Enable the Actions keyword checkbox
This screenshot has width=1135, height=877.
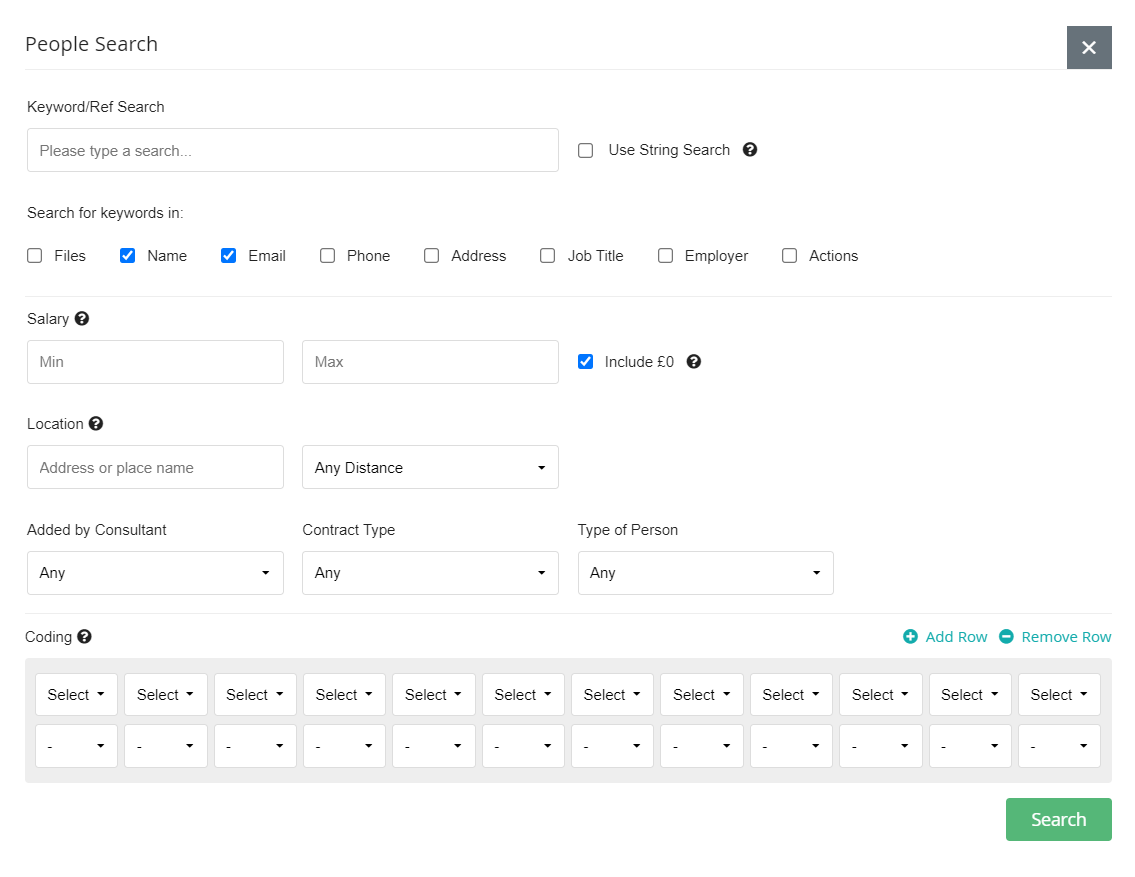pyautogui.click(x=790, y=256)
